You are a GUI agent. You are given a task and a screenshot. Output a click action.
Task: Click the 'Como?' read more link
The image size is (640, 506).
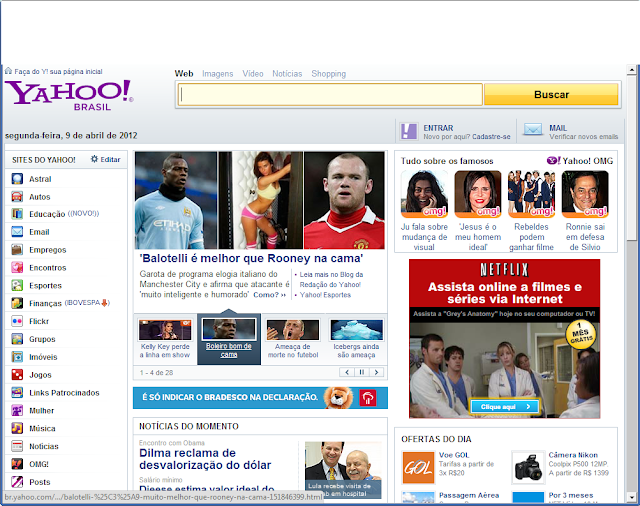269,295
